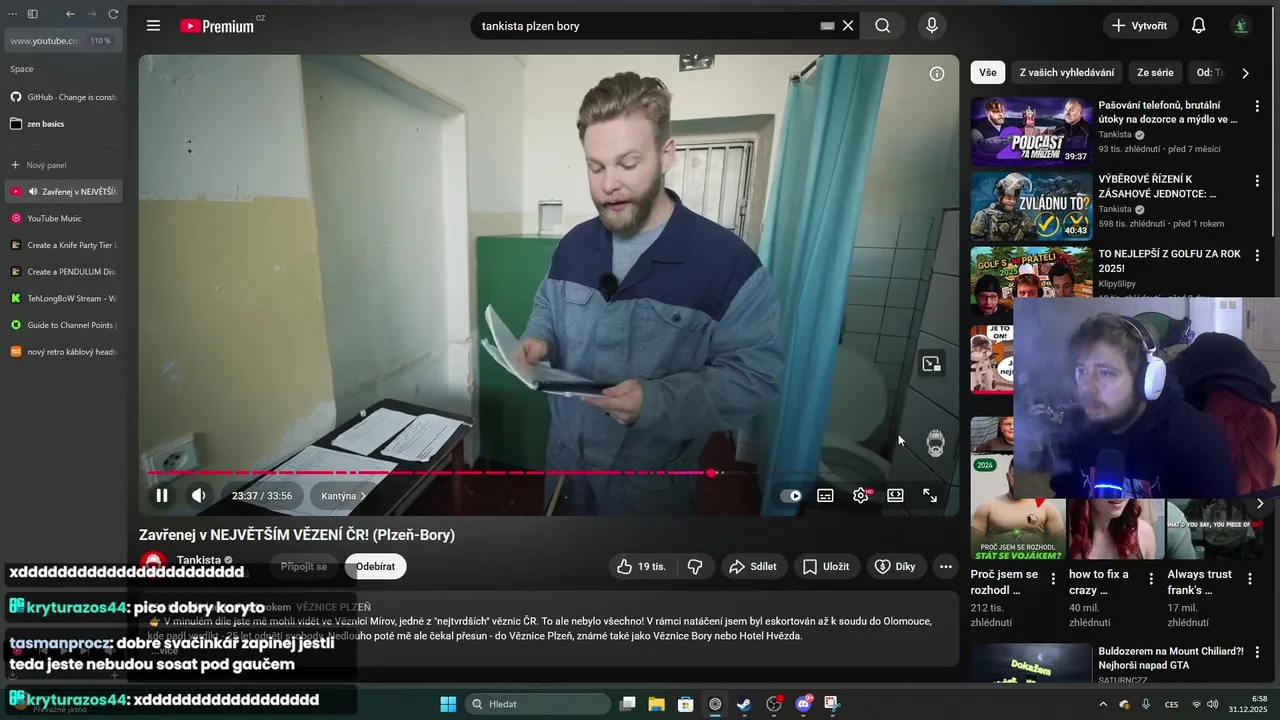
Task: Click the magnifier search button
Action: tap(882, 26)
